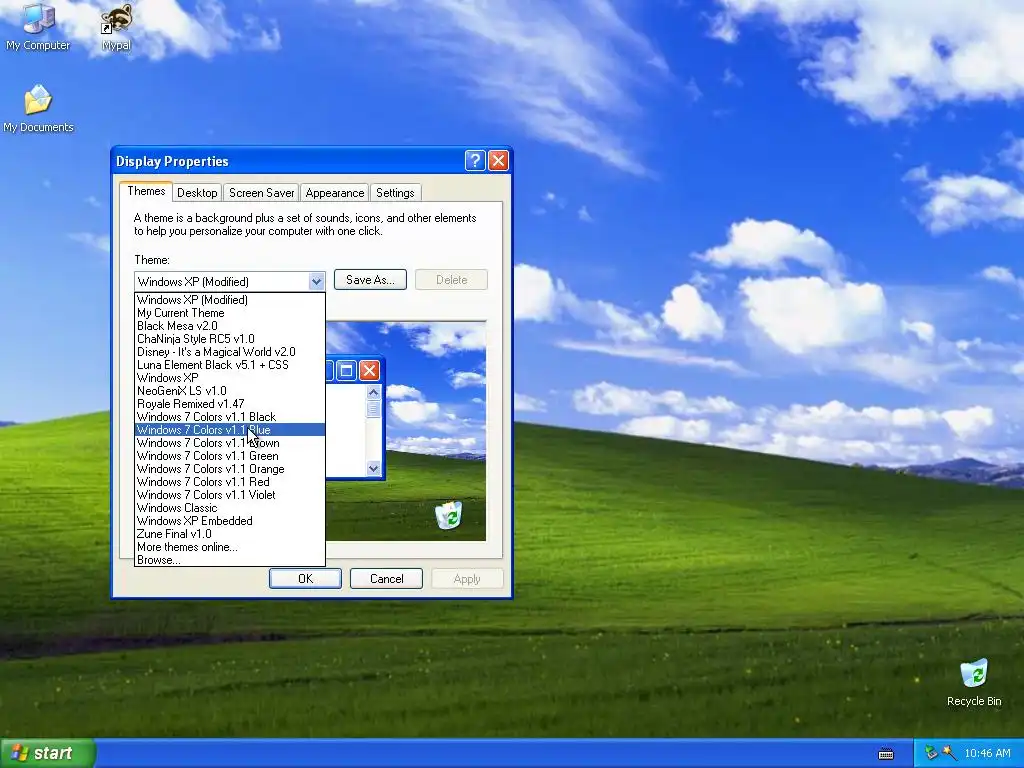Select NeoGeniX LS v1.0 theme
Screen dimensions: 1024x768
coord(229,391)
